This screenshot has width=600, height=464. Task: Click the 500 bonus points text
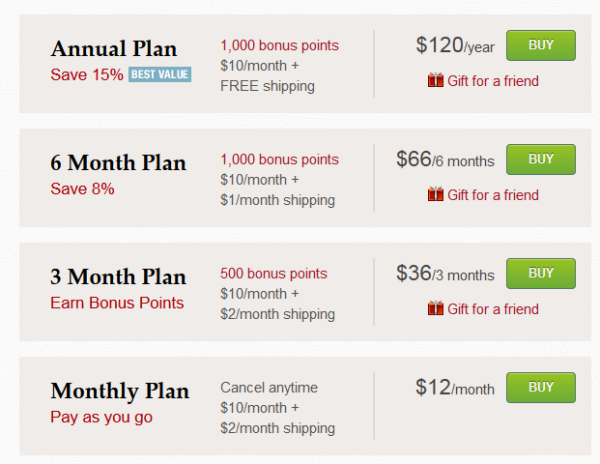tap(274, 274)
